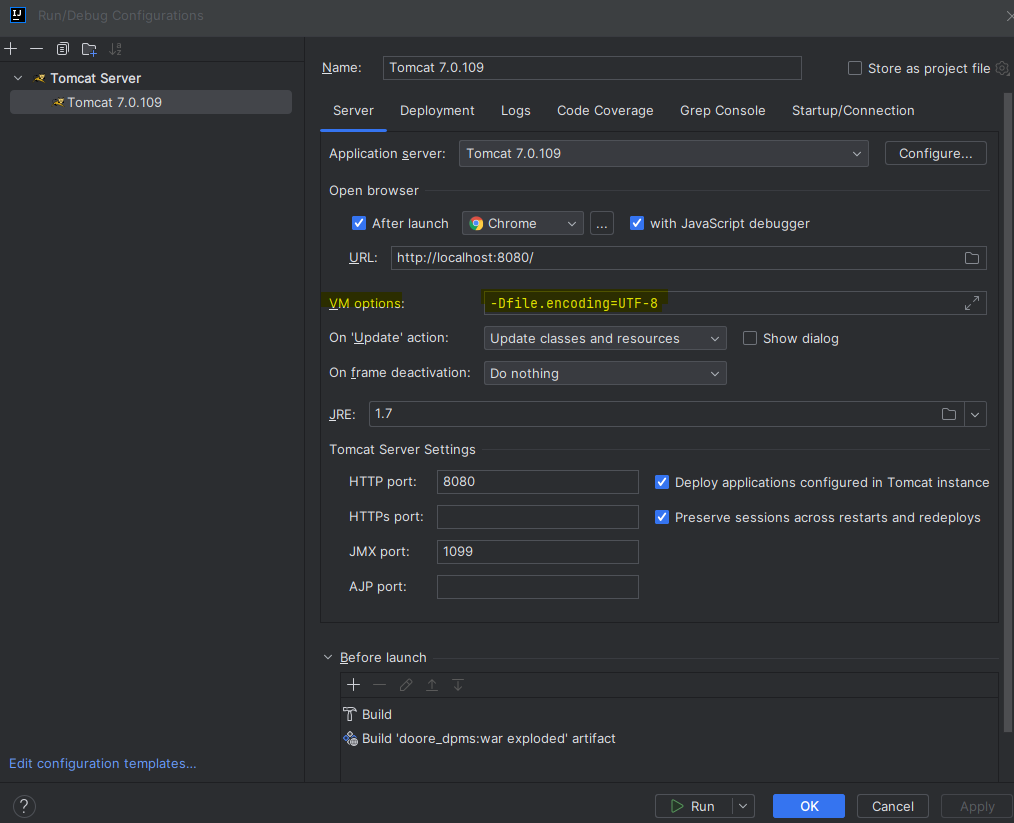Add a Before launch task
This screenshot has height=823, width=1014.
click(x=354, y=685)
